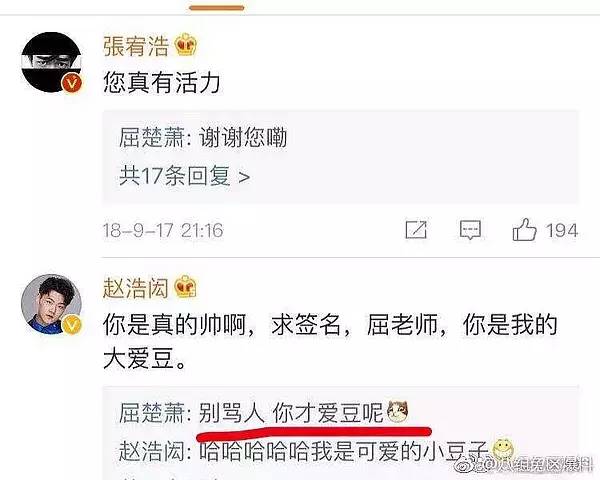Click 屈楚萧 name in the 谢谢您嘞 reply
The height and width of the screenshot is (480, 600).
point(152,137)
